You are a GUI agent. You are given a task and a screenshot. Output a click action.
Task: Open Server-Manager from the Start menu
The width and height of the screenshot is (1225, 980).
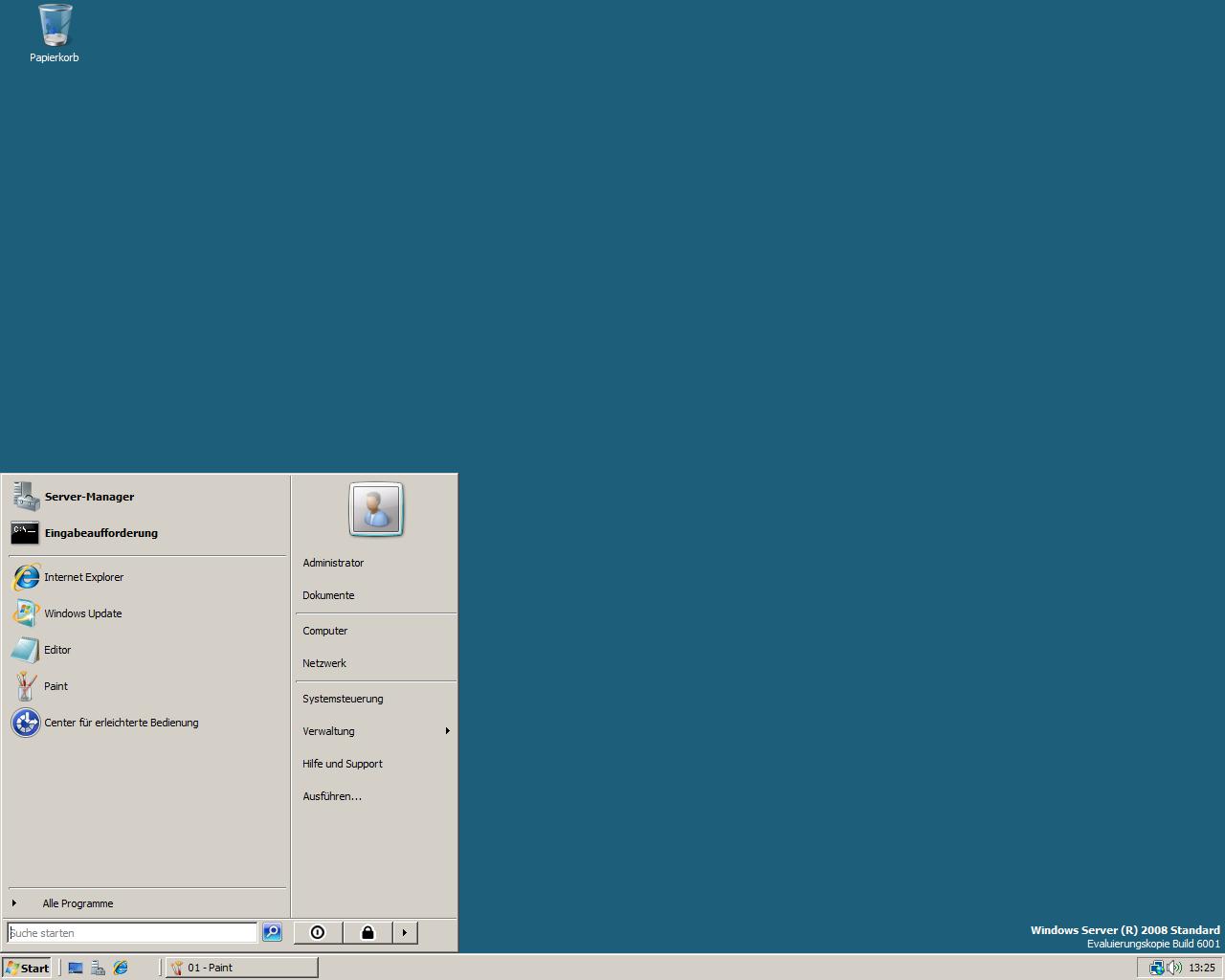tap(89, 497)
